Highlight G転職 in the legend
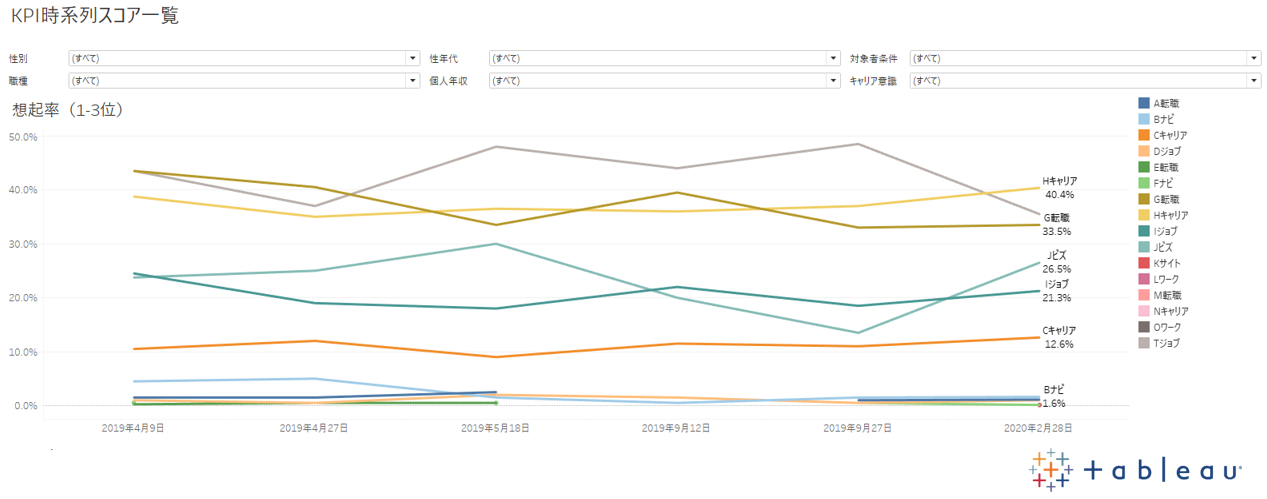 [x=1167, y=199]
